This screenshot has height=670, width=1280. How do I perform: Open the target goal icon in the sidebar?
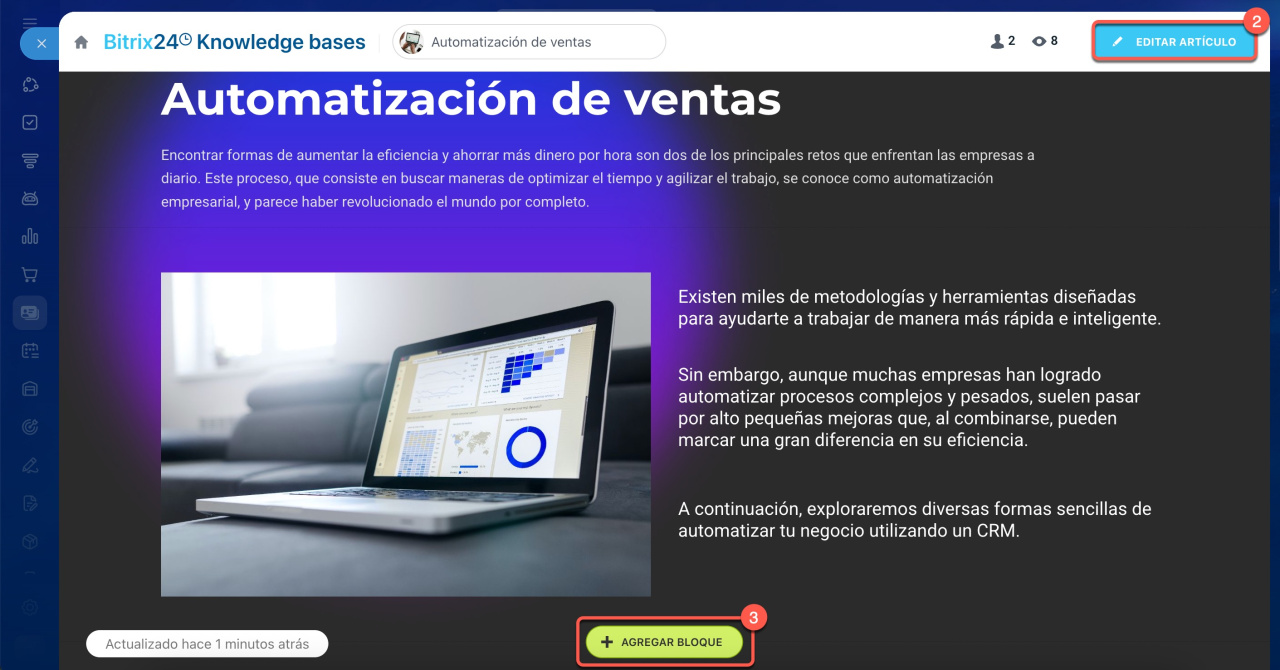pos(30,427)
